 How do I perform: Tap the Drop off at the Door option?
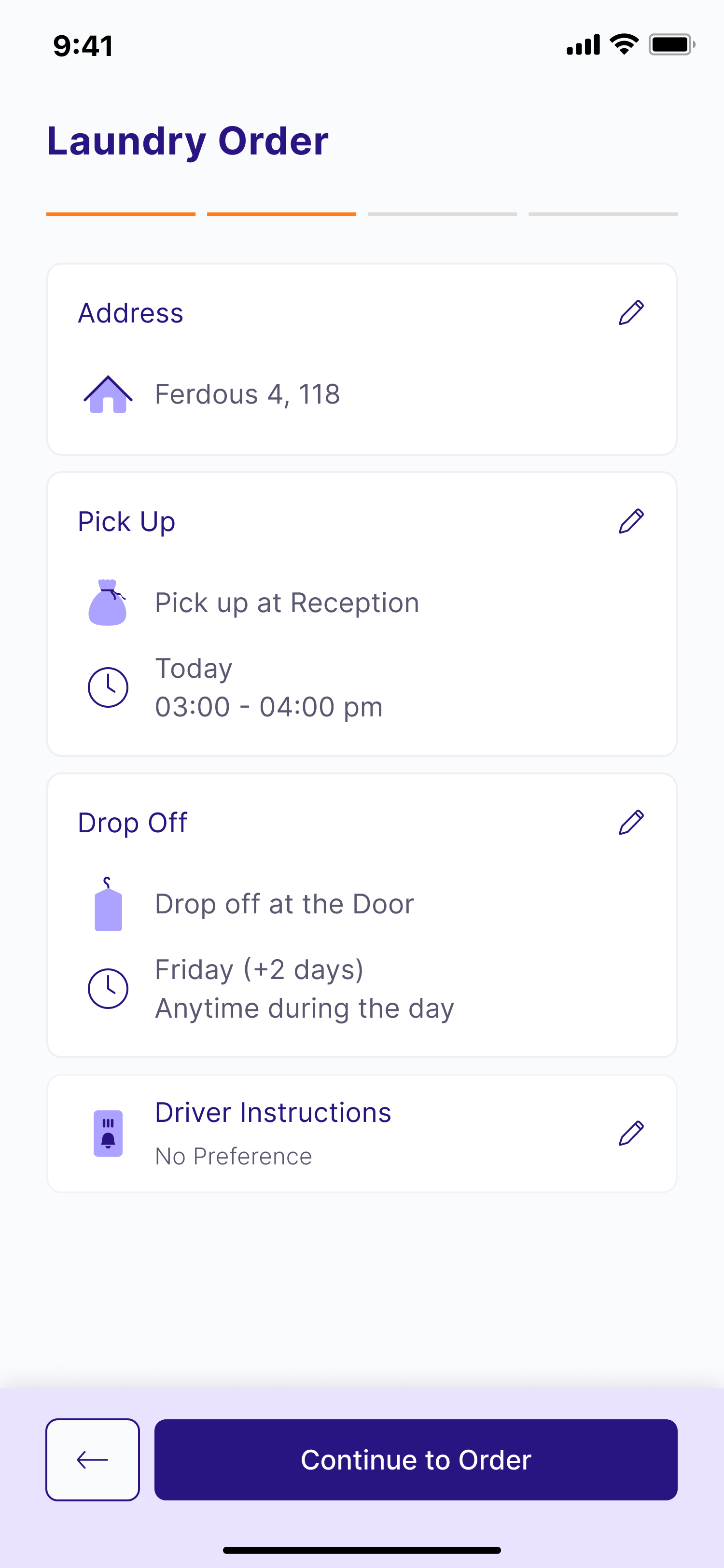[284, 904]
